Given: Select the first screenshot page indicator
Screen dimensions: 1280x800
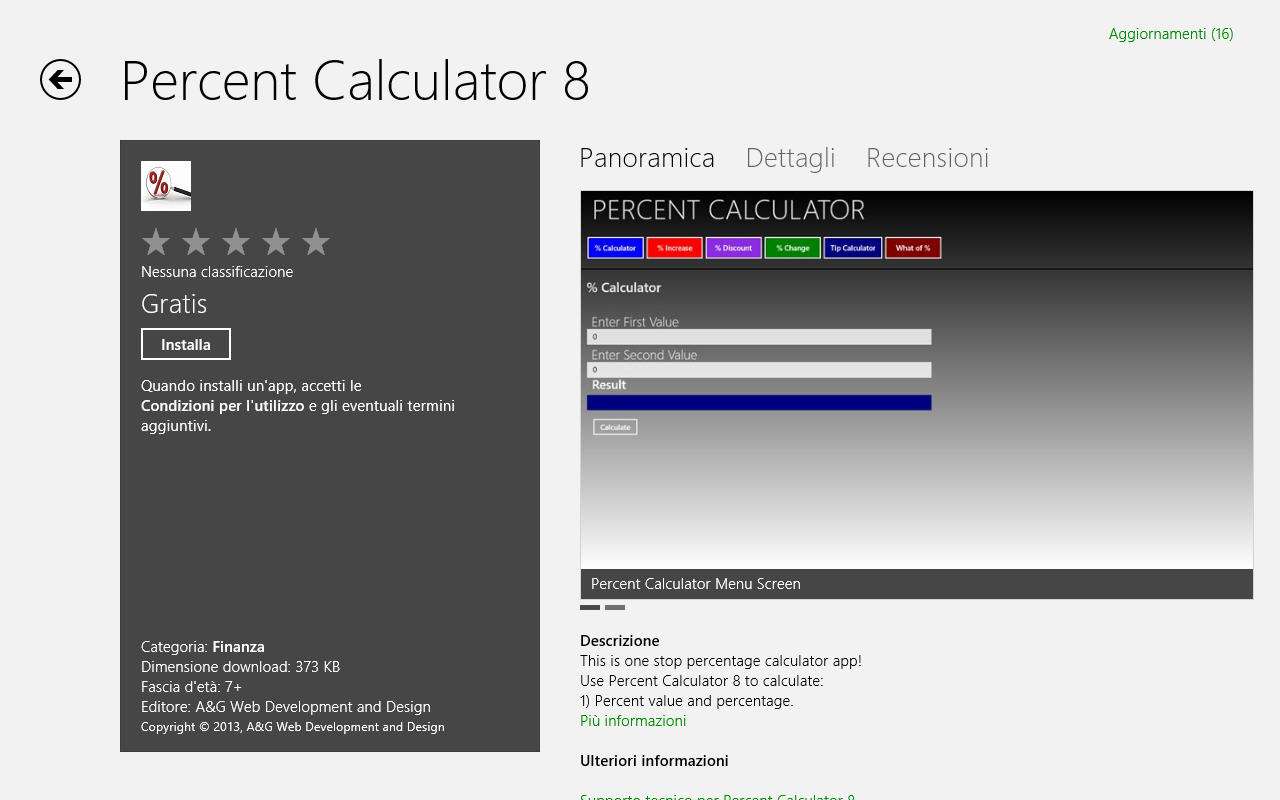Looking at the screenshot, I should pyautogui.click(x=590, y=607).
